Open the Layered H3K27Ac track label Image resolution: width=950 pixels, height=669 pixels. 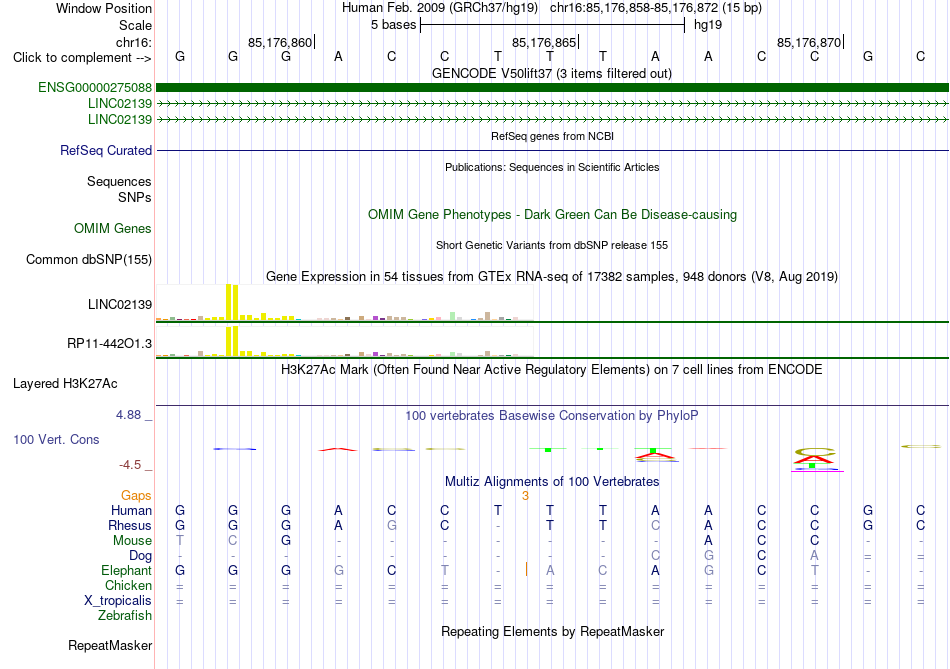(65, 384)
